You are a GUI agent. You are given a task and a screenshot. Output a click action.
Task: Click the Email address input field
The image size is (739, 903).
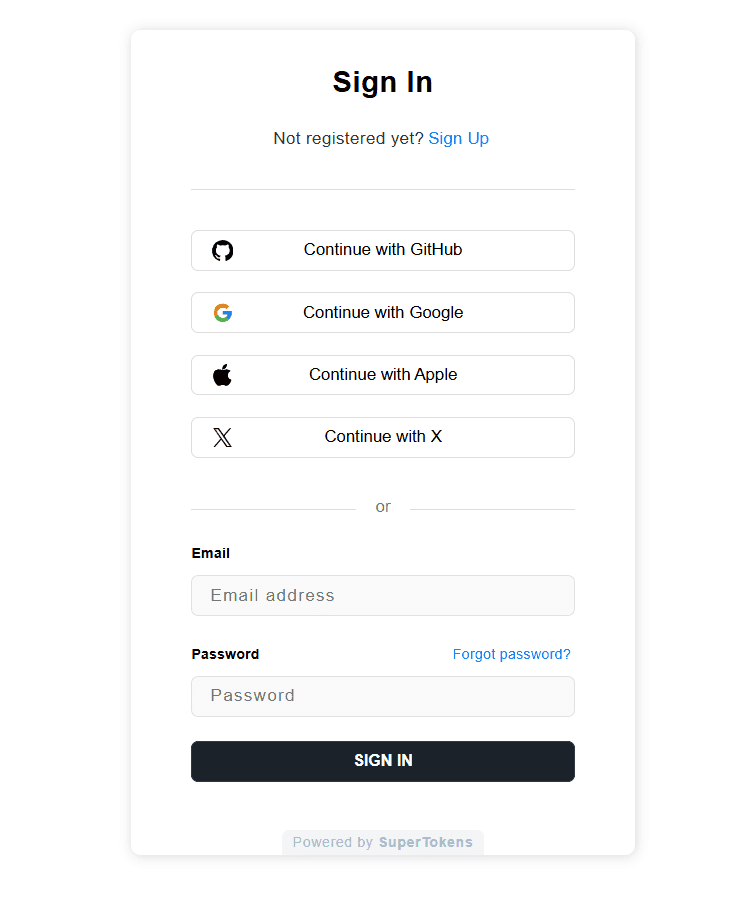tap(383, 595)
